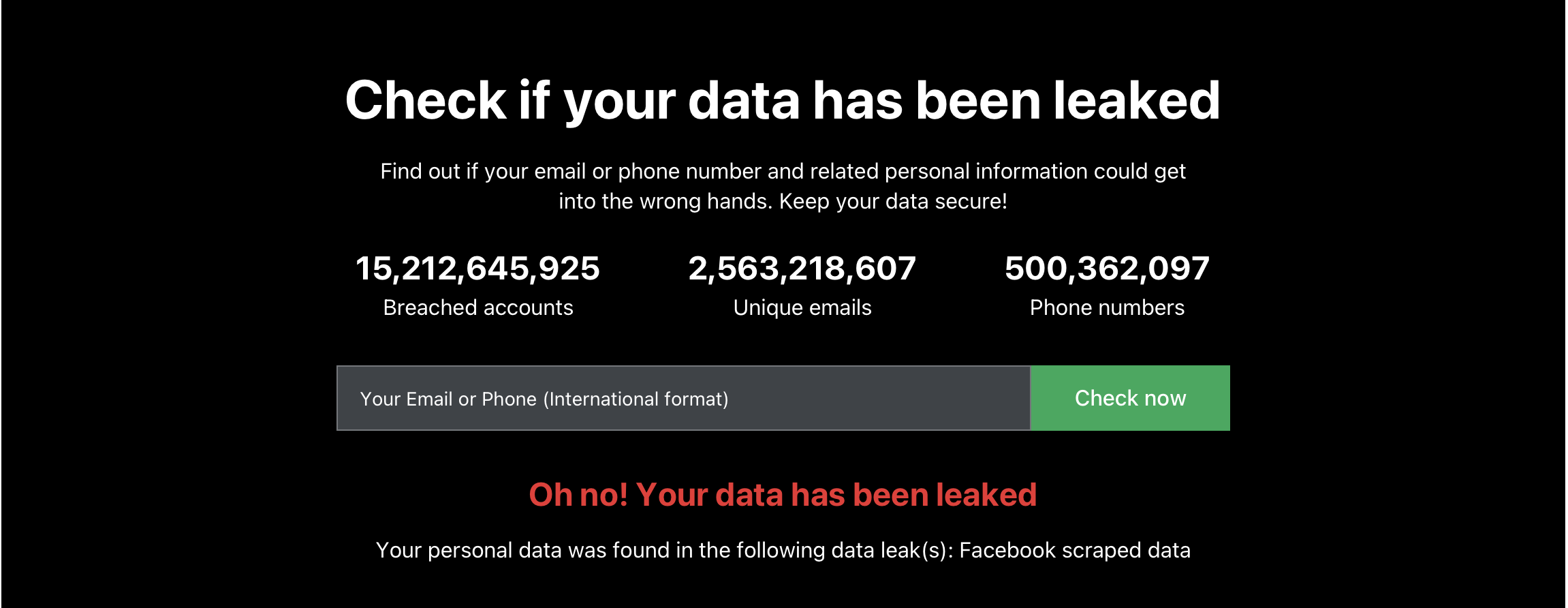Select the 'Check if your data has been leaked' heading

(x=783, y=101)
